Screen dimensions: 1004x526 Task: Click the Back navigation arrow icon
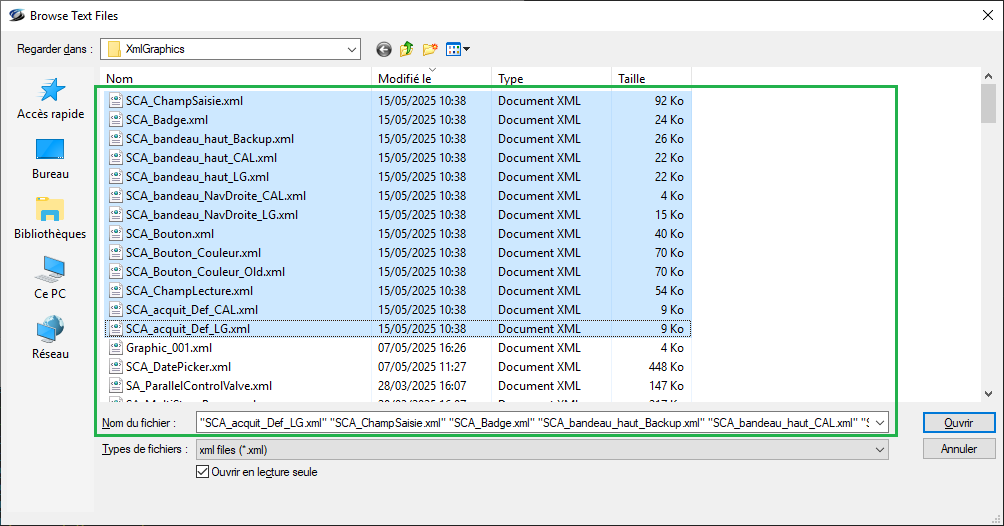tap(383, 49)
